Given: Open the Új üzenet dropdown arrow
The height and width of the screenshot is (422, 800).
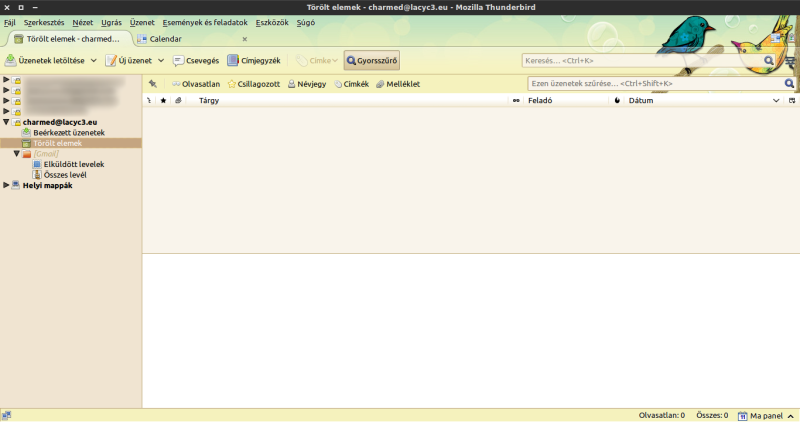Looking at the screenshot, I should [x=161, y=60].
